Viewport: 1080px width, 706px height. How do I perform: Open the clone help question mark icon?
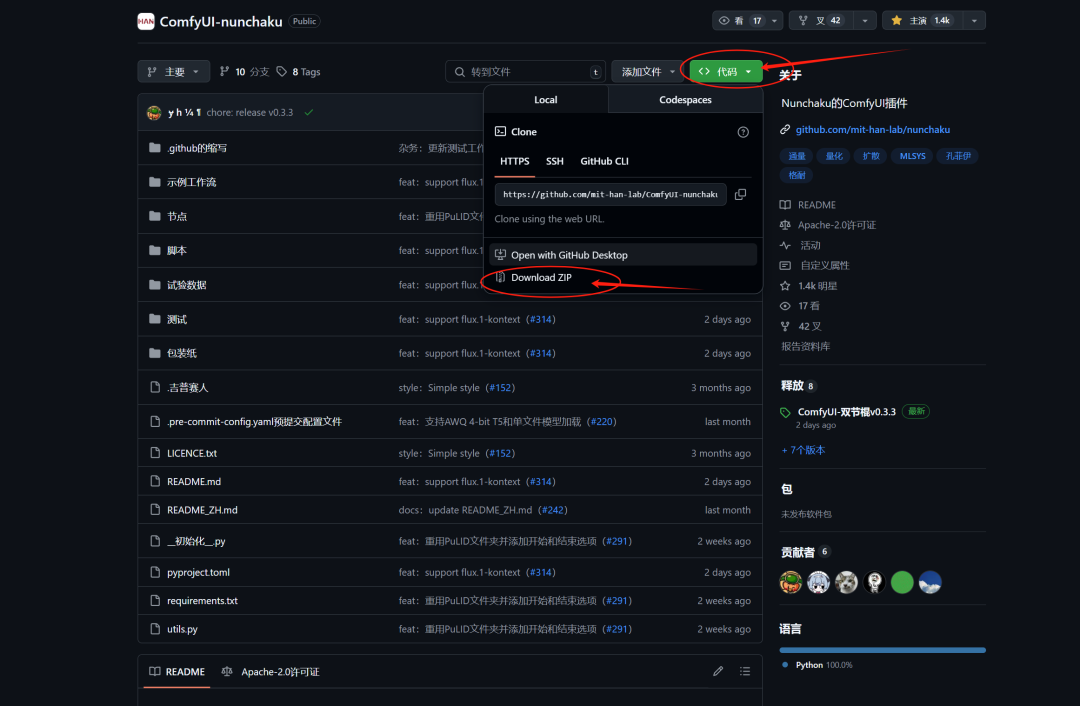pyautogui.click(x=743, y=132)
